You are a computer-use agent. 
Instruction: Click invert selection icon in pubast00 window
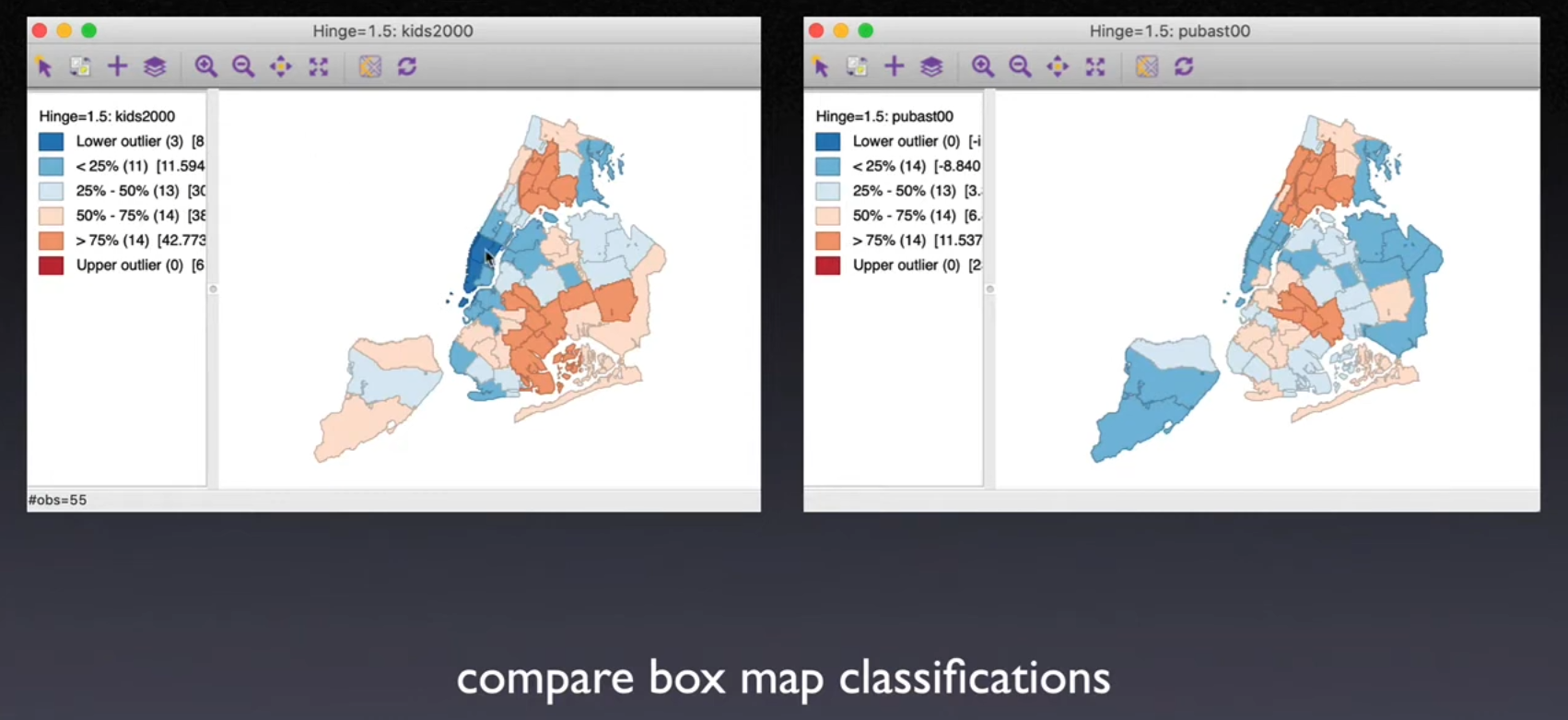point(857,66)
